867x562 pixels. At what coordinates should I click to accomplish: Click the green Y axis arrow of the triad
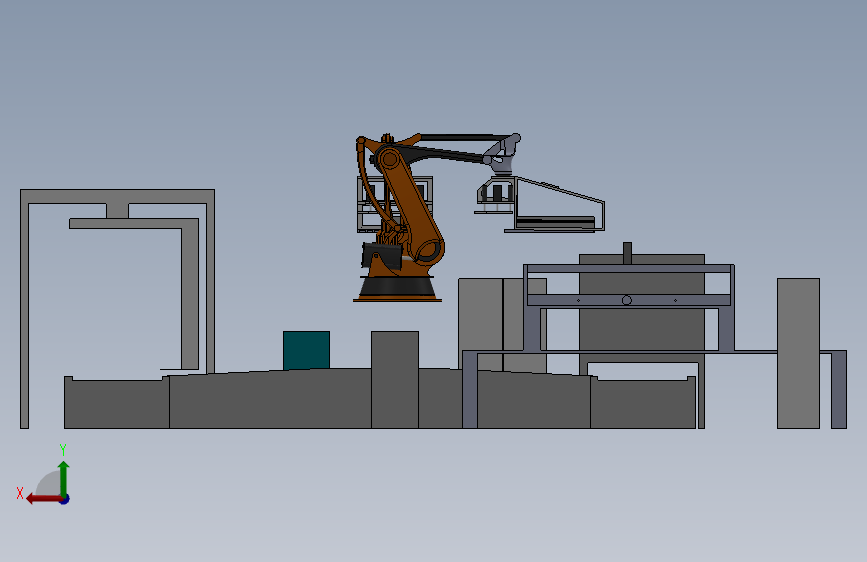64,478
